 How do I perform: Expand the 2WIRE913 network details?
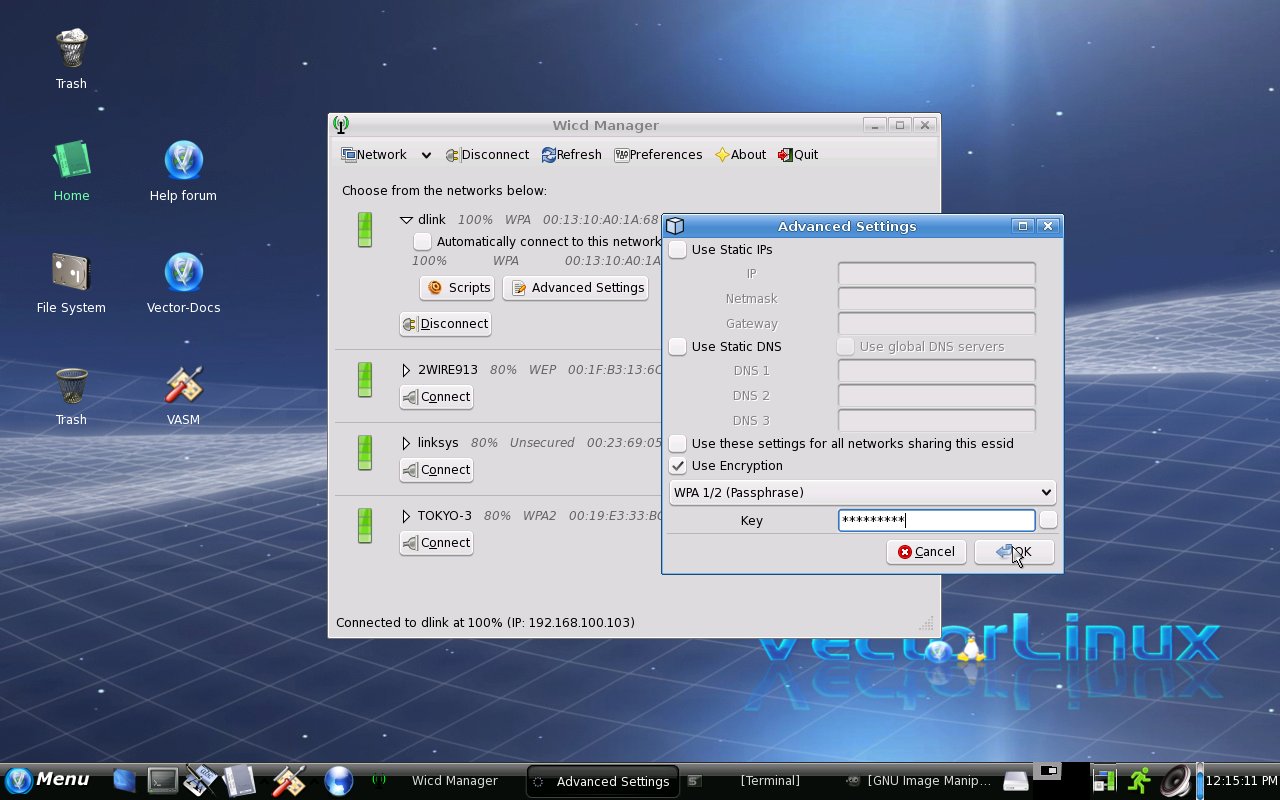tap(406, 370)
